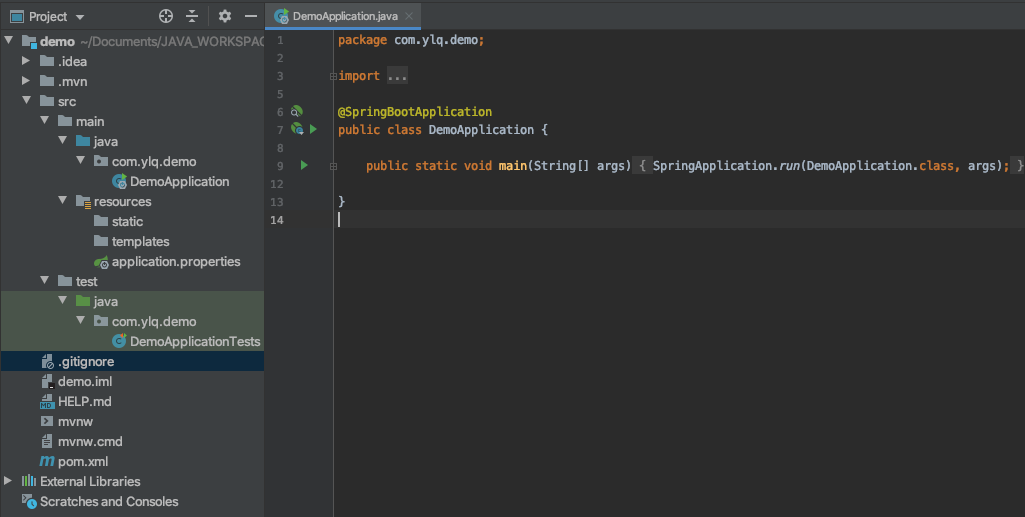Click the blue java source folder icon
This screenshot has width=1025, height=517.
pyautogui.click(x=83, y=141)
